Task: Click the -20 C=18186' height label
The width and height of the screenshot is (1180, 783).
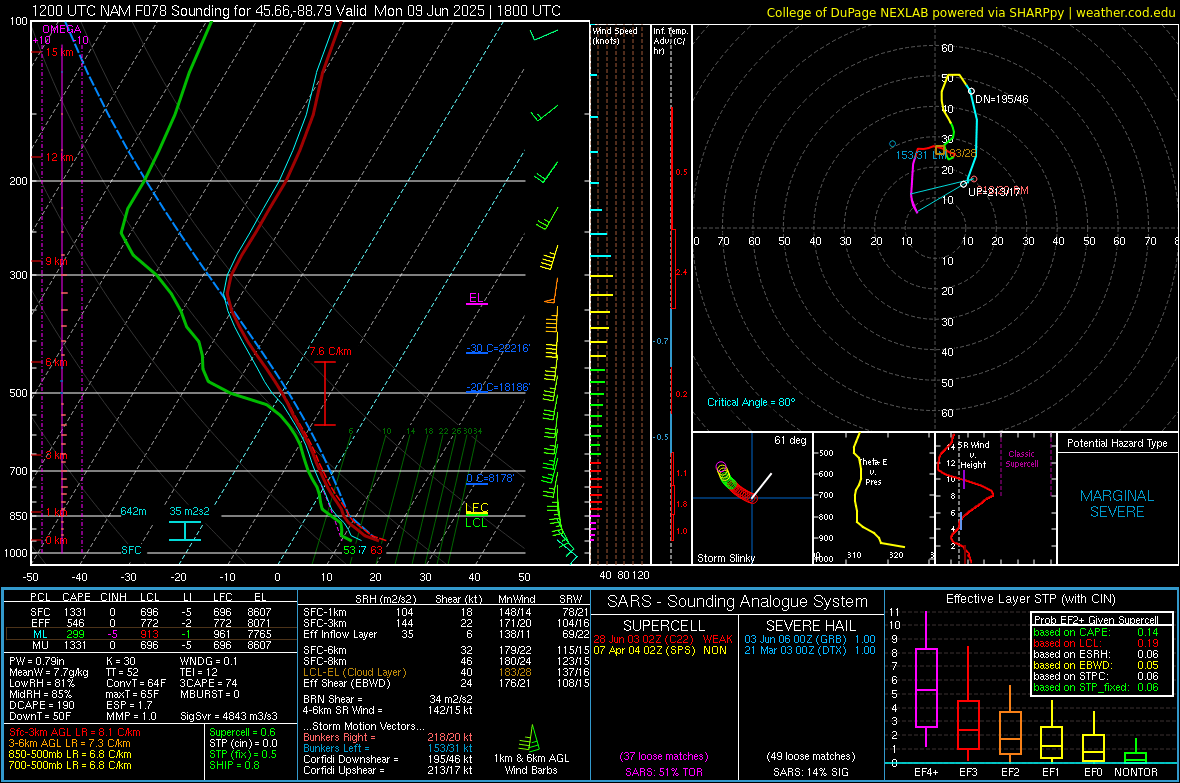Action: pos(497,387)
